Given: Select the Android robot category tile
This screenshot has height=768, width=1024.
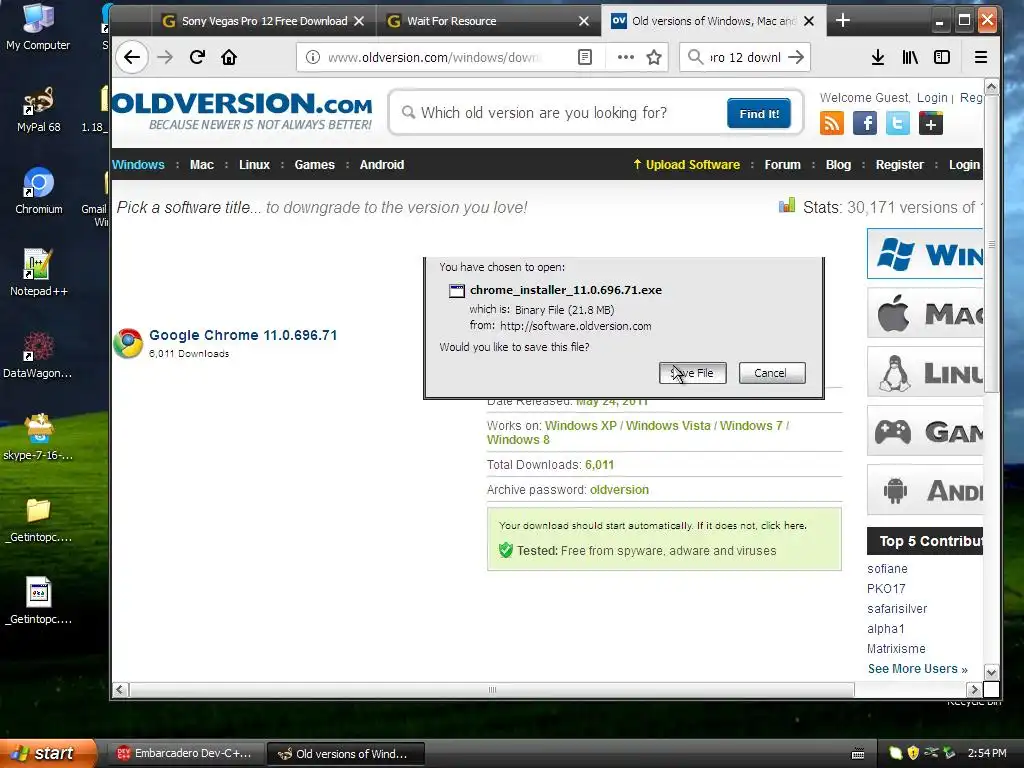Looking at the screenshot, I should tap(925, 490).
